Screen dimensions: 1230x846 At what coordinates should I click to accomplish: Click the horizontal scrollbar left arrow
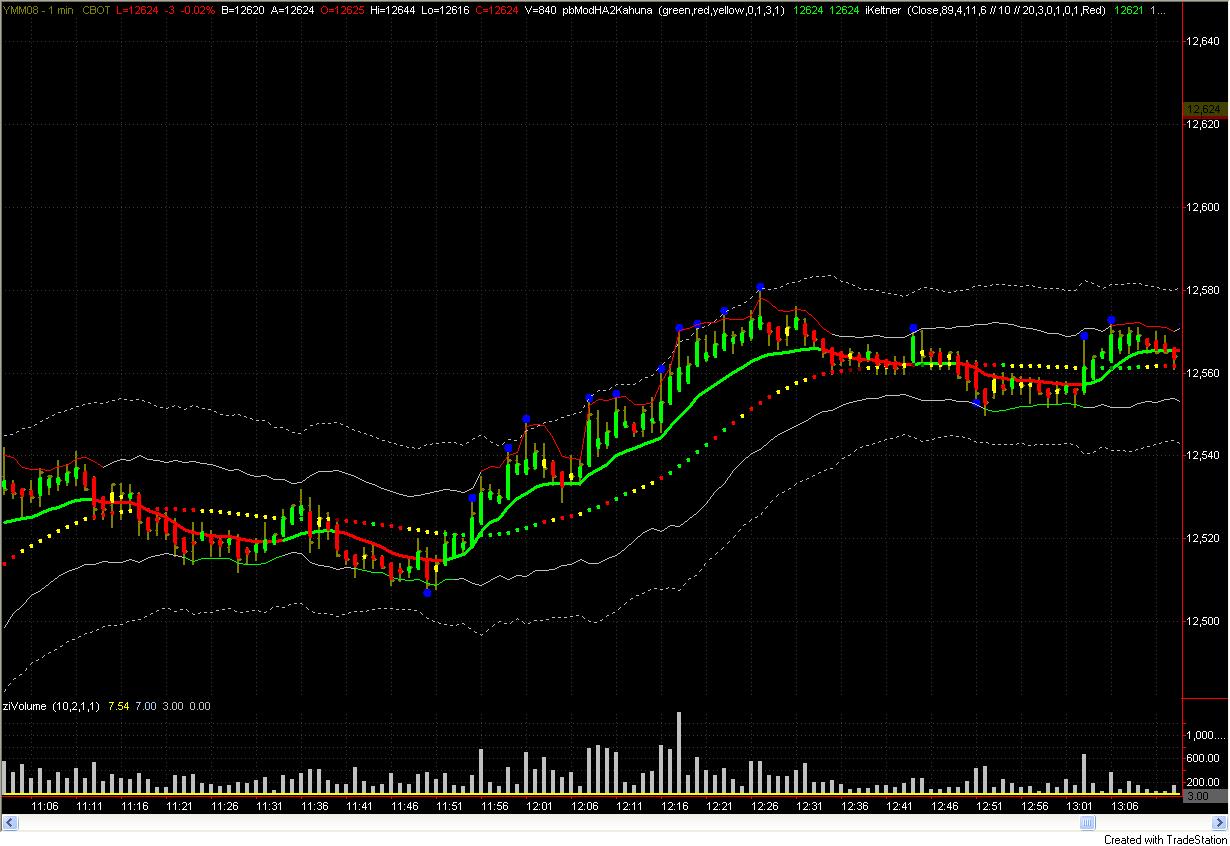[x=12, y=823]
